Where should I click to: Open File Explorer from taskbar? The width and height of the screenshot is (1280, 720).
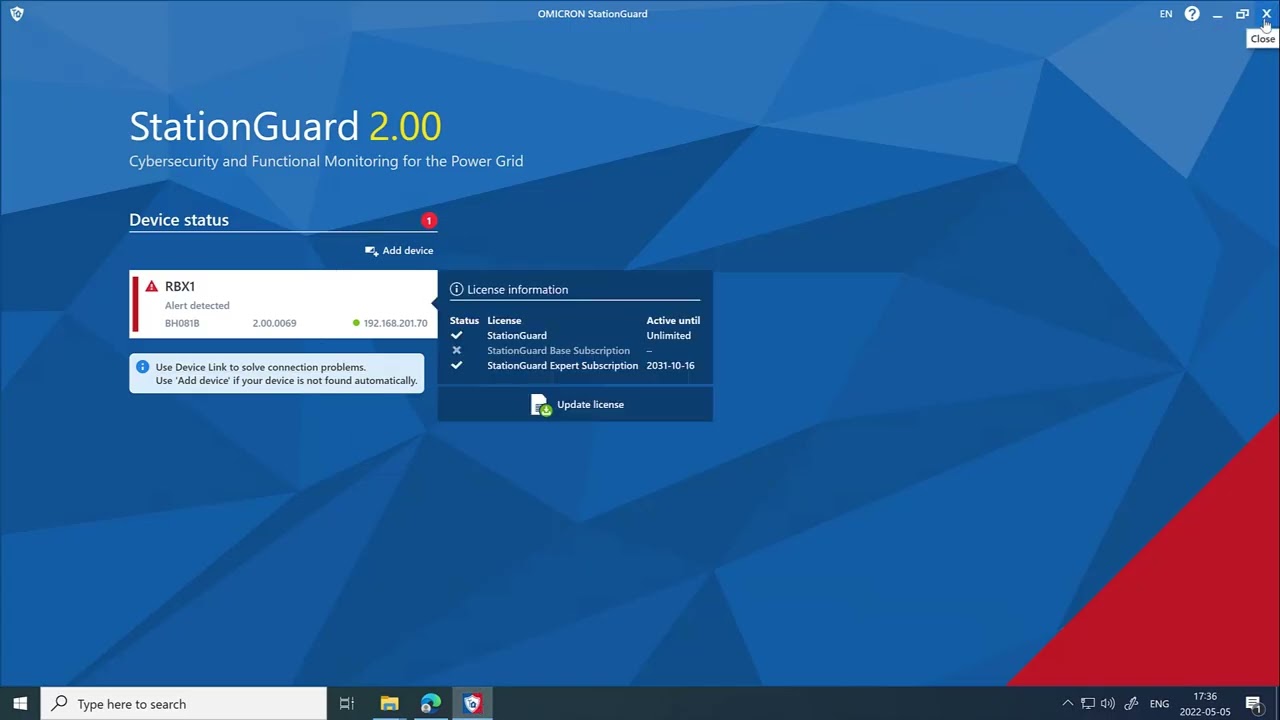point(389,704)
